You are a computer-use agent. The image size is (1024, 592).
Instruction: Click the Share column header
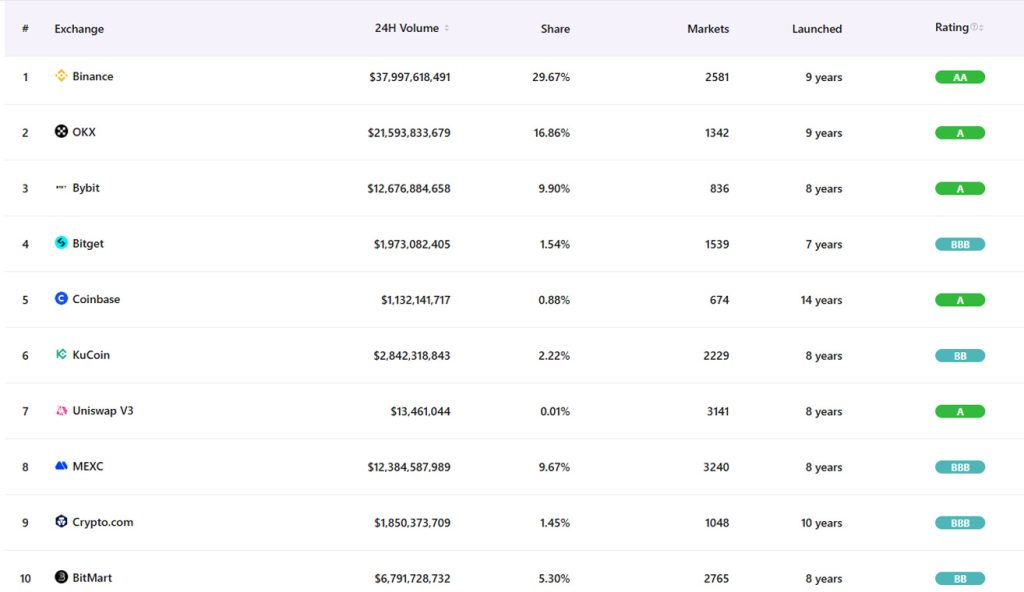(x=555, y=29)
